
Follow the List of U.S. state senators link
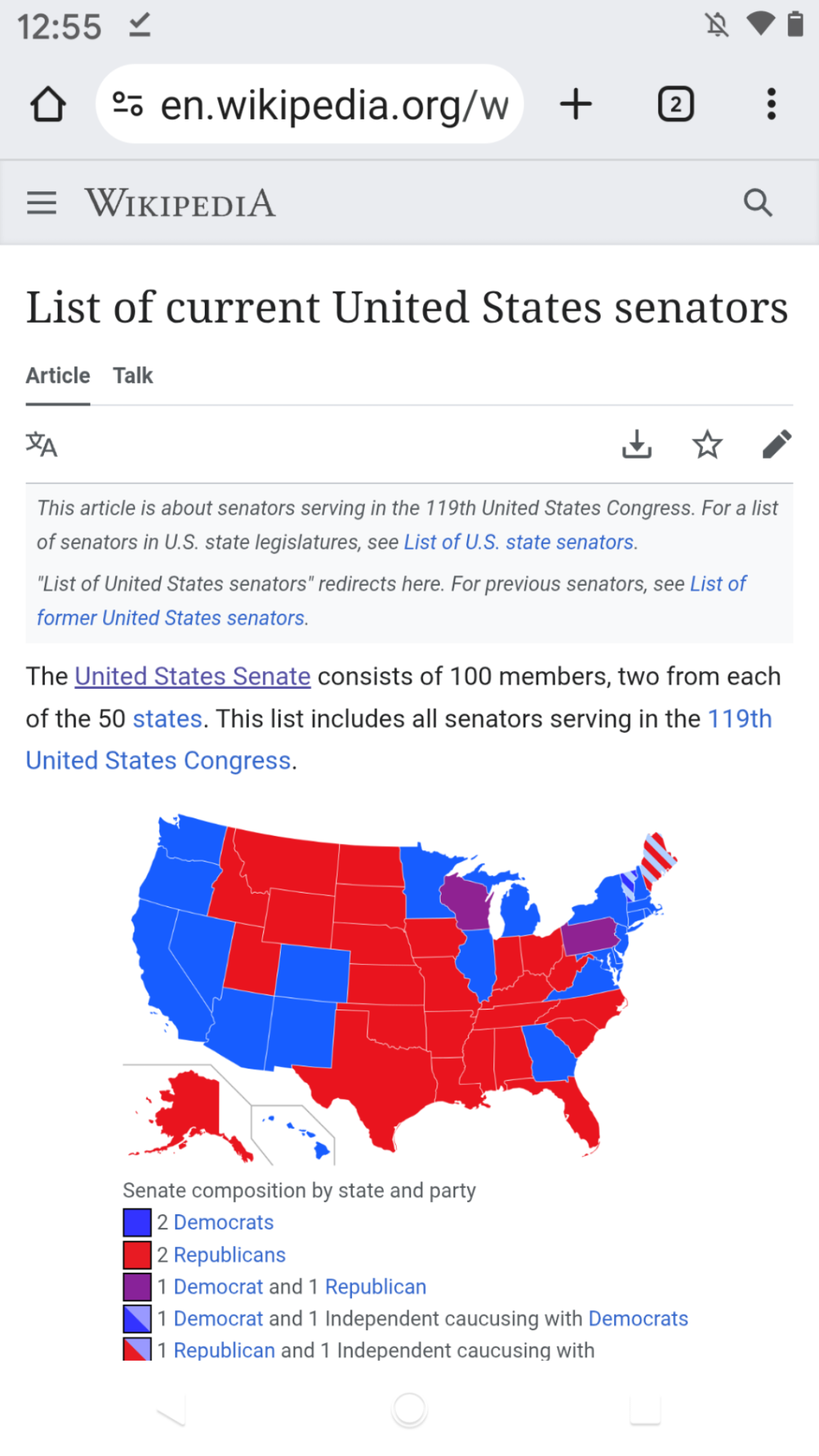(x=519, y=542)
